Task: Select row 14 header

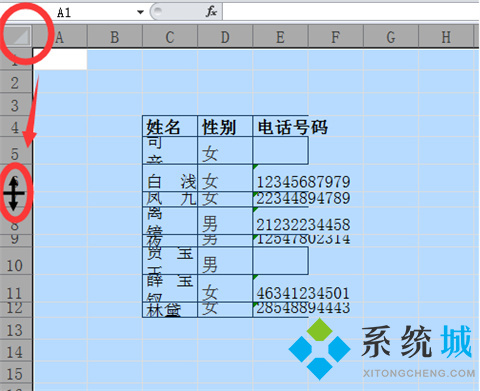Action: tap(15, 351)
